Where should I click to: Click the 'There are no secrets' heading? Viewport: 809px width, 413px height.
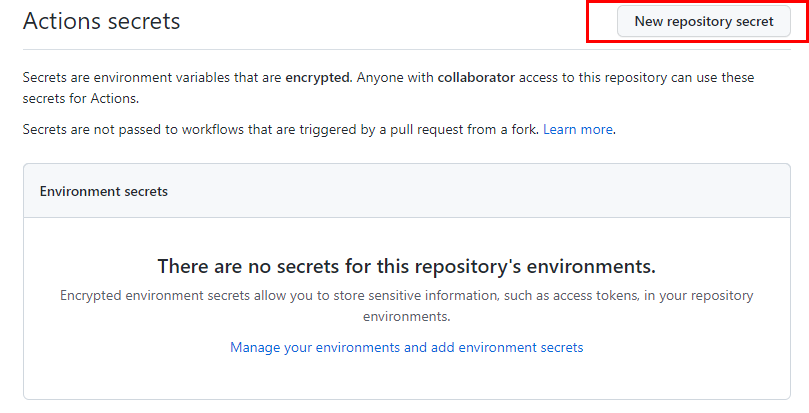point(407,266)
